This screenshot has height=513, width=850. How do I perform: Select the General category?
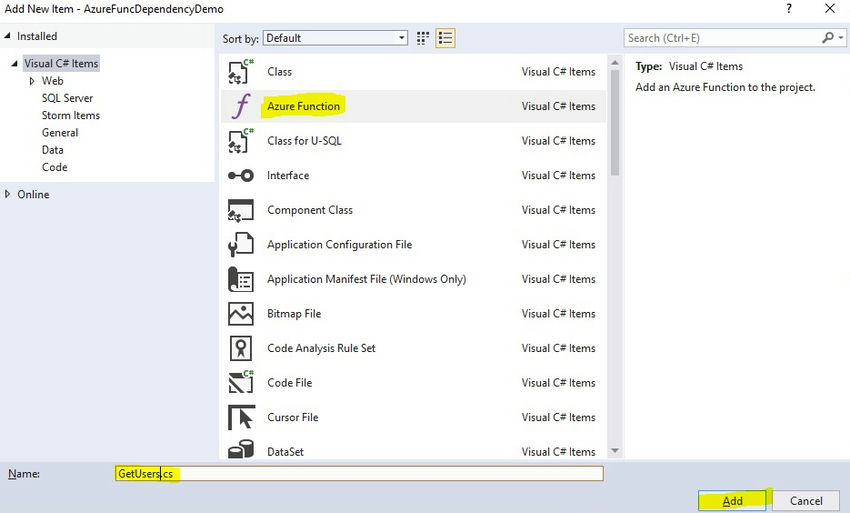(x=60, y=133)
